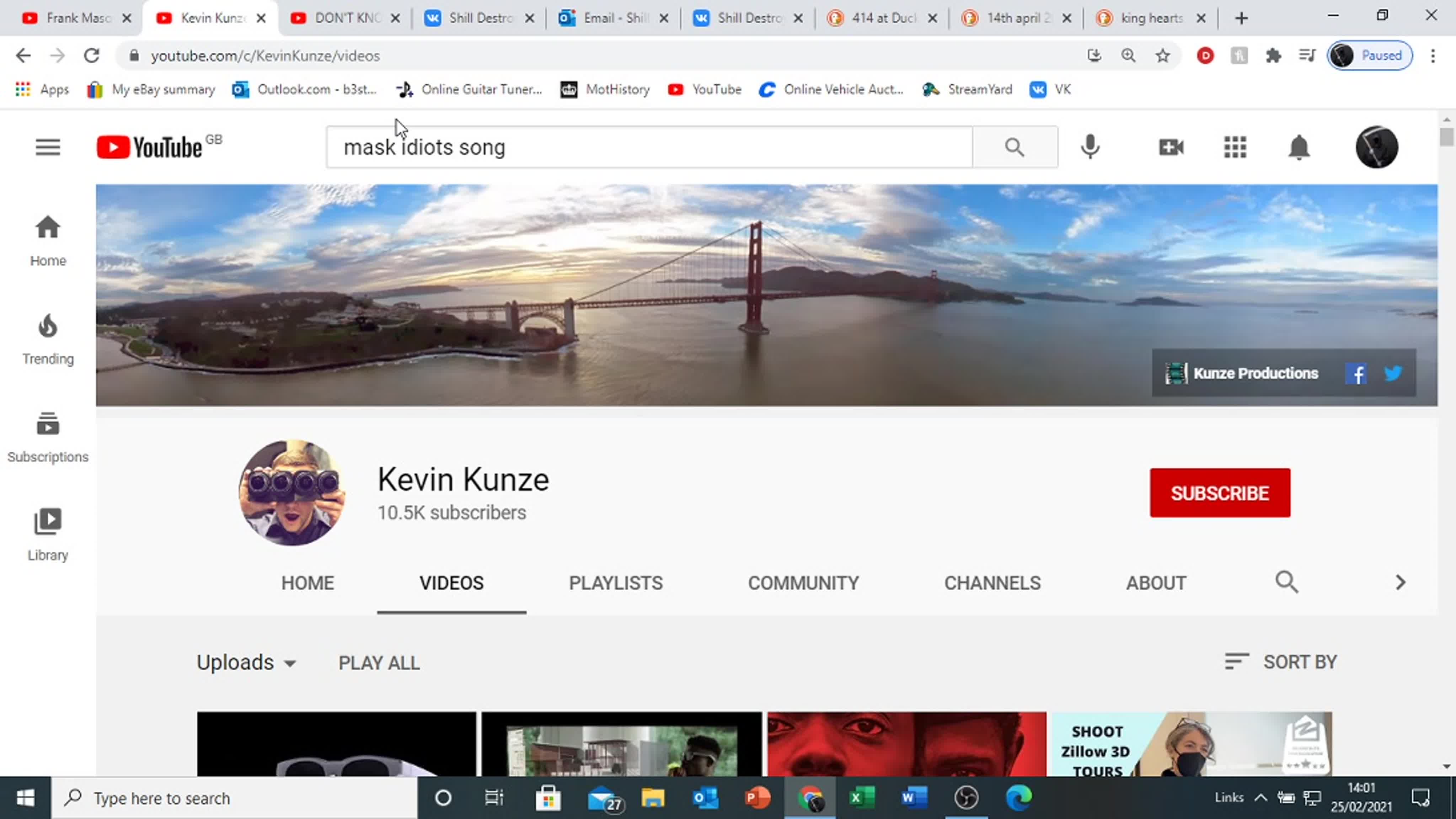Open Subscriptions in the sidebar
This screenshot has width=1456, height=819.
(48, 437)
